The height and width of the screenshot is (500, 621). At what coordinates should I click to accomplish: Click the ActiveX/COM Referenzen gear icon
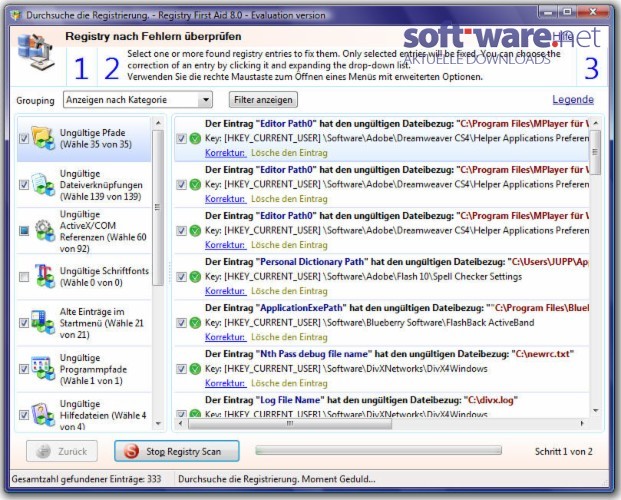click(44, 231)
